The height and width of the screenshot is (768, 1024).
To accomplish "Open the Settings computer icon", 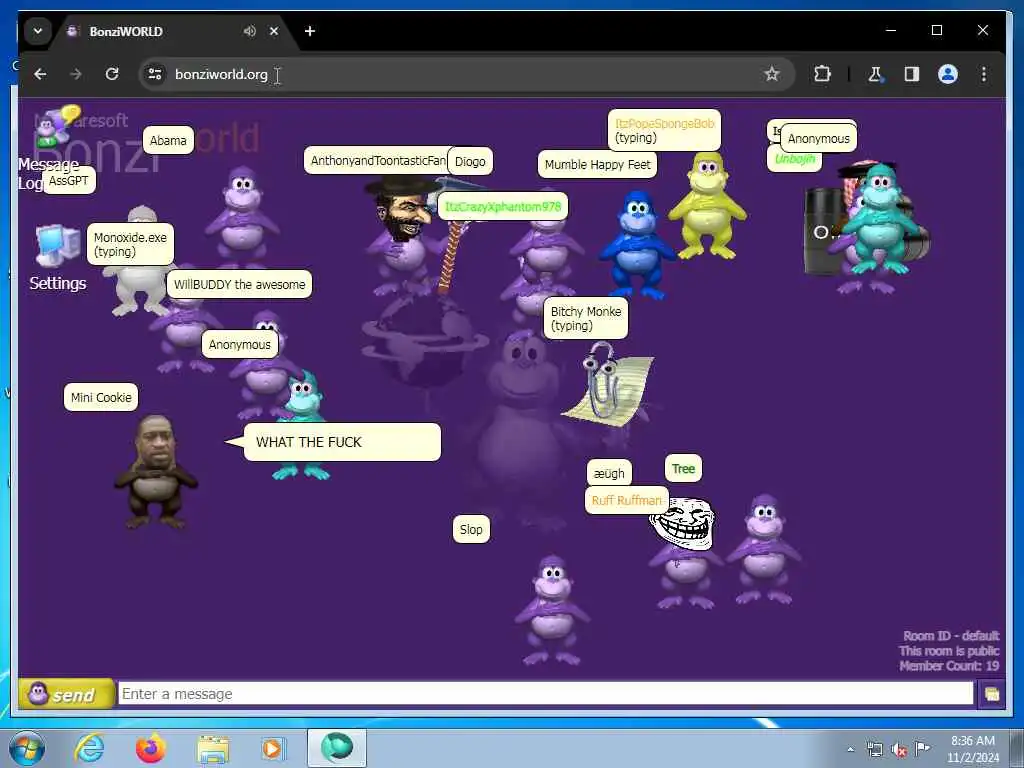I will click(x=57, y=246).
